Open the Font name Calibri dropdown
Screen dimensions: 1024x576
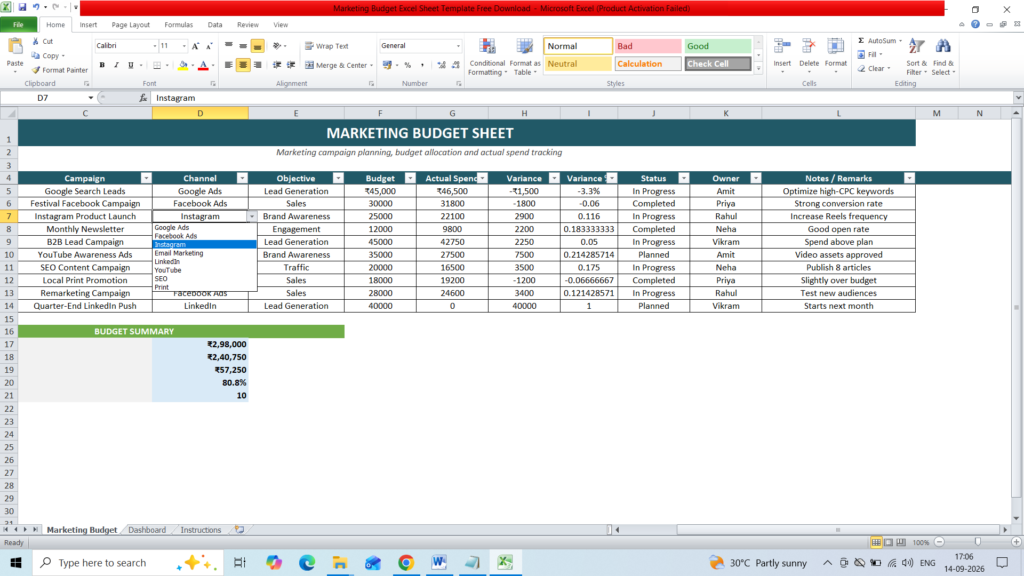(155, 46)
